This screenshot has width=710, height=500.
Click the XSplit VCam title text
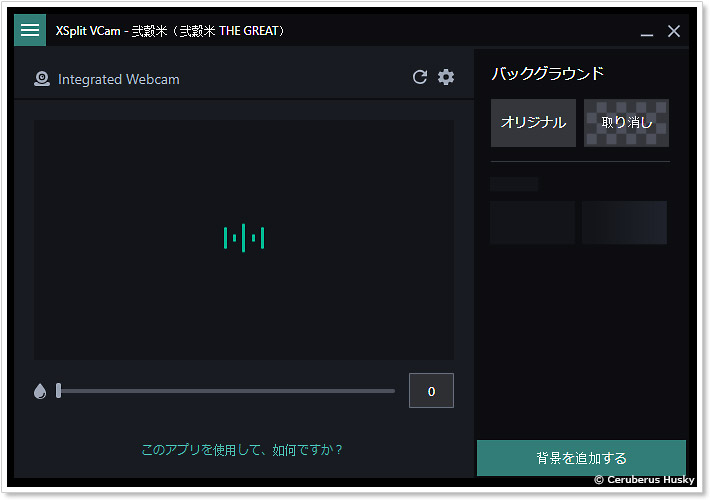click(170, 31)
